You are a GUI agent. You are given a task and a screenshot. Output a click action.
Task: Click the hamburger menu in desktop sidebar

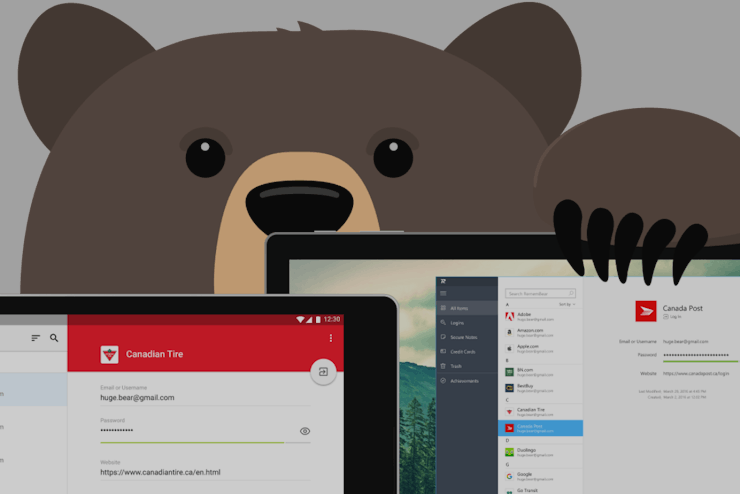point(443,293)
